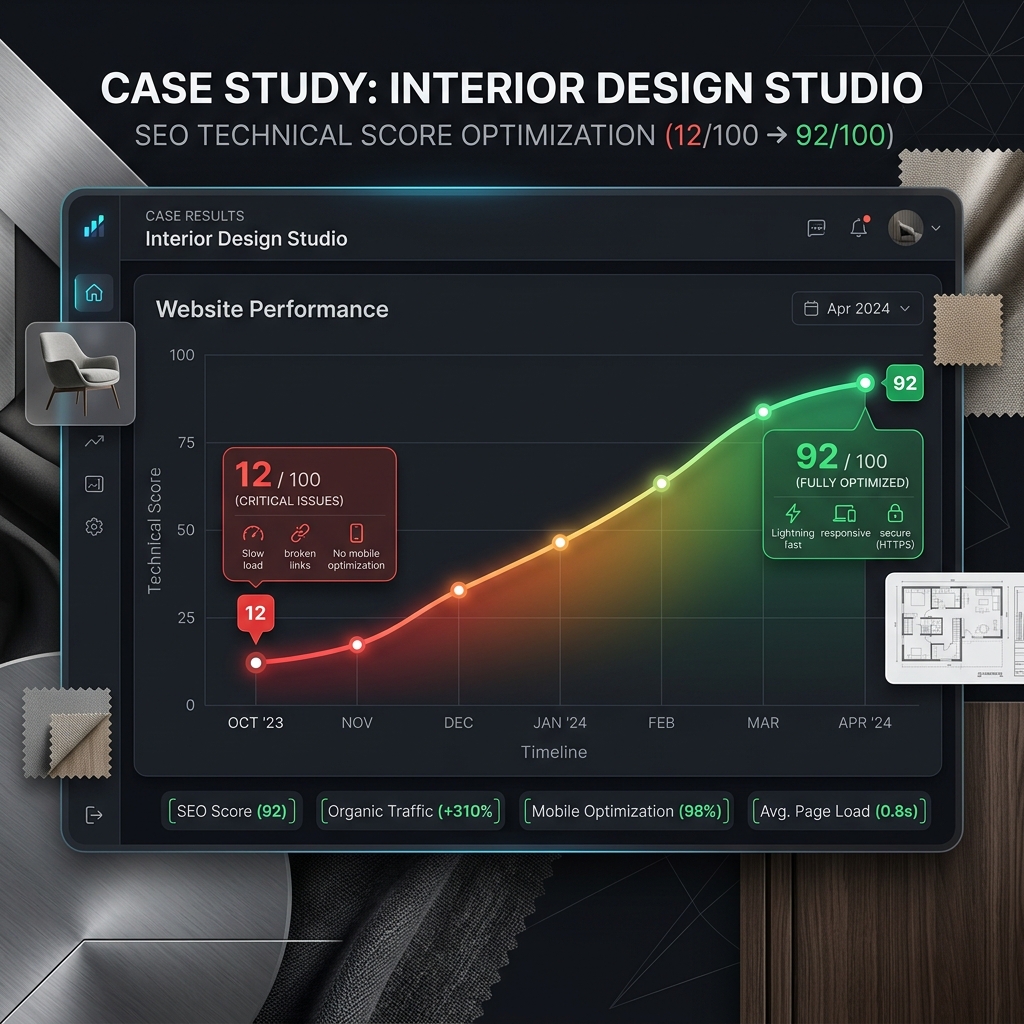Select the NOV data point on chart
This screenshot has width=1024, height=1024.
[x=357, y=645]
